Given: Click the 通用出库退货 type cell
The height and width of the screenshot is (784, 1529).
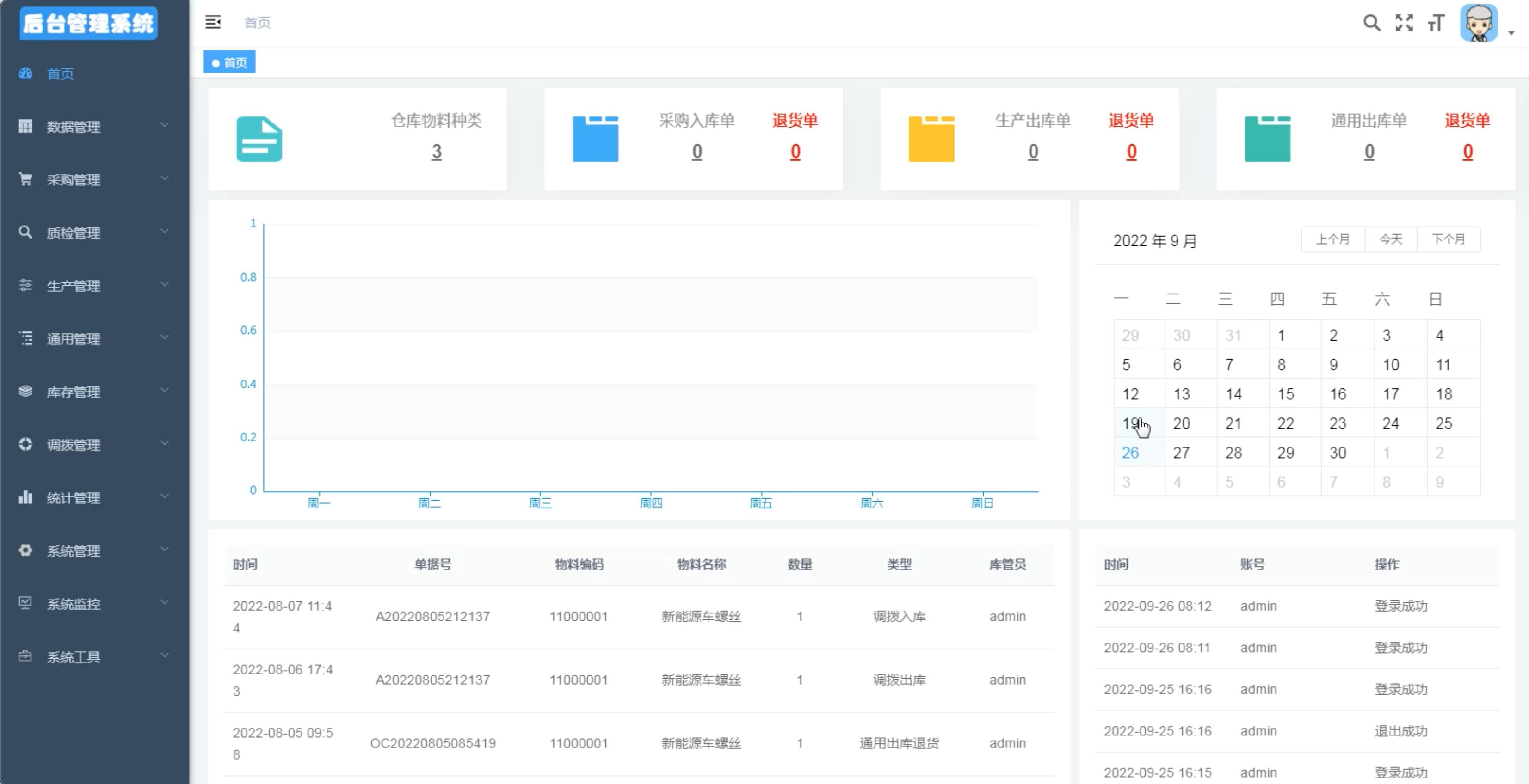Looking at the screenshot, I should 899,743.
